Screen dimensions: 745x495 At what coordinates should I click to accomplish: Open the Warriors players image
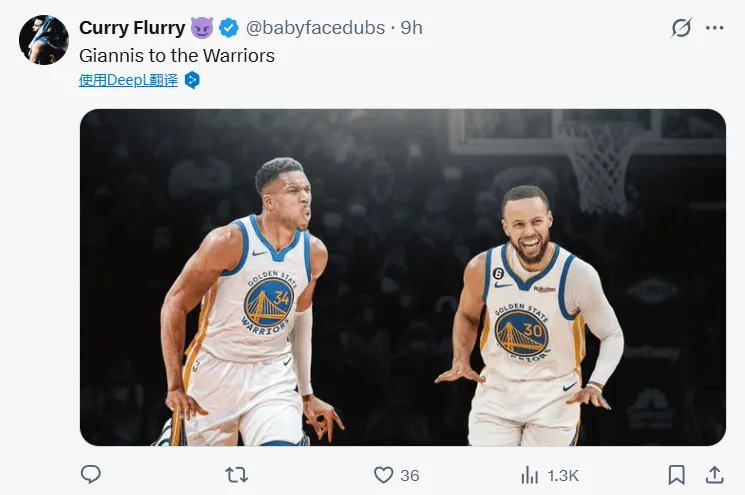coord(402,277)
